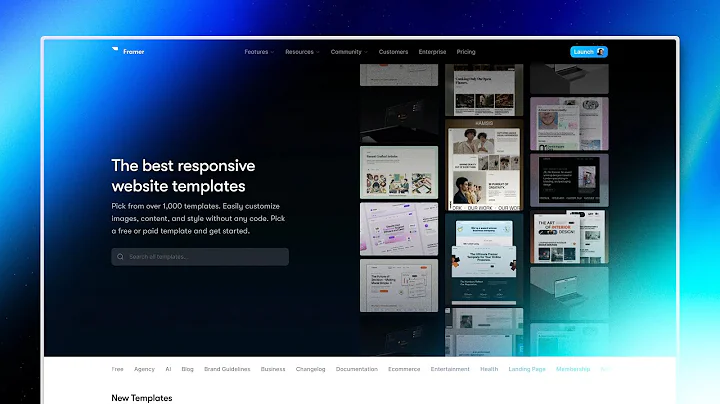Open the fashion models template thumbnail
Screen dimensions: 720x404
pos(484,165)
